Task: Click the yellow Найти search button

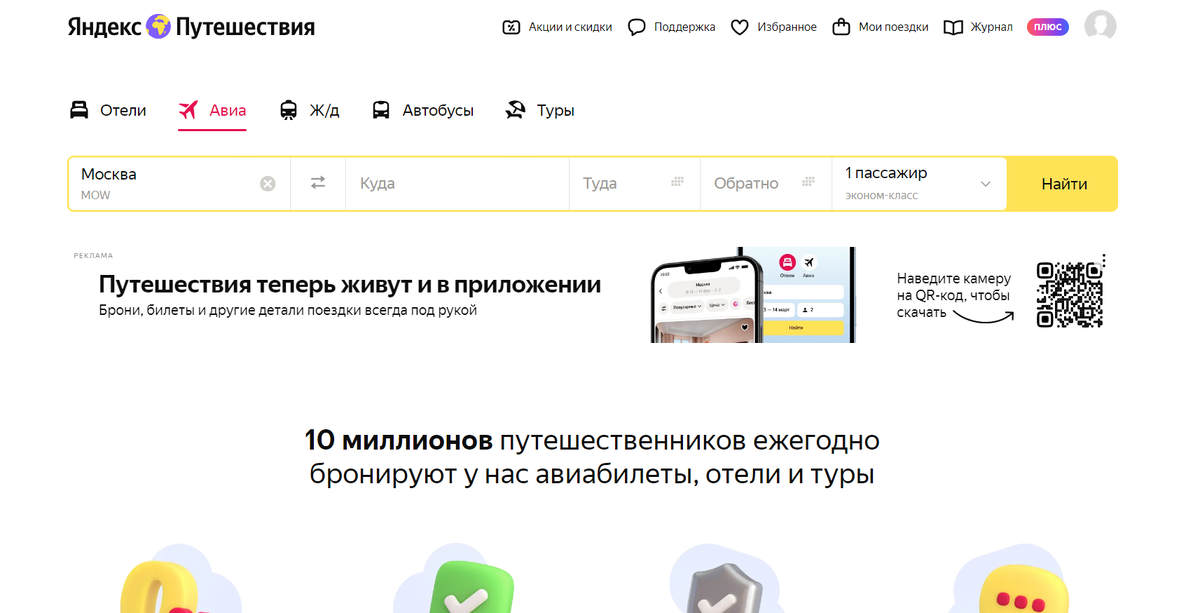Action: [x=1064, y=184]
